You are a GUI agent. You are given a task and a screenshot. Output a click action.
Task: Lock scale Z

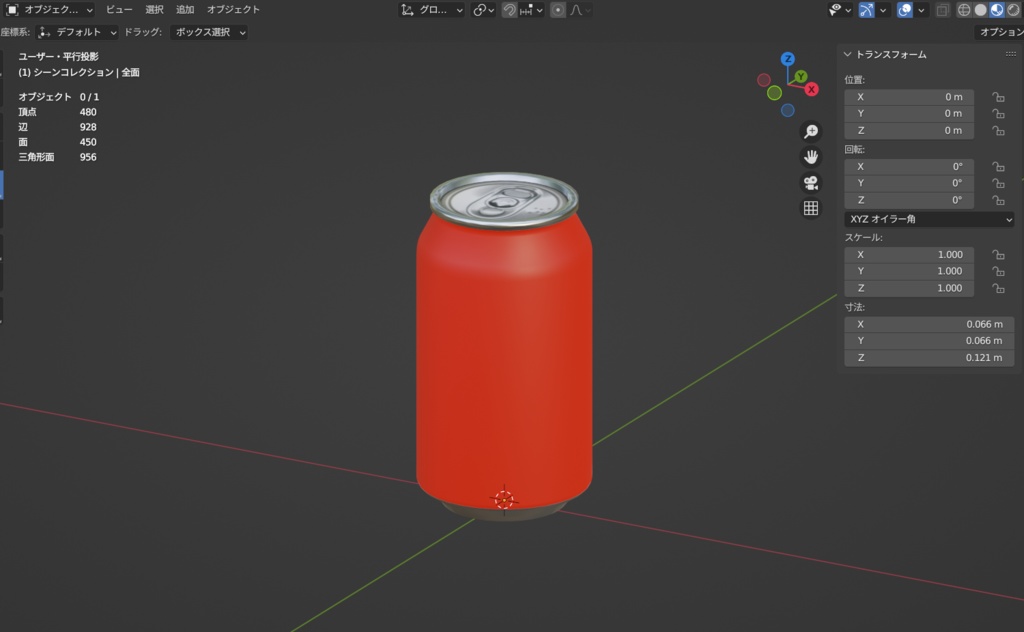pyautogui.click(x=998, y=288)
